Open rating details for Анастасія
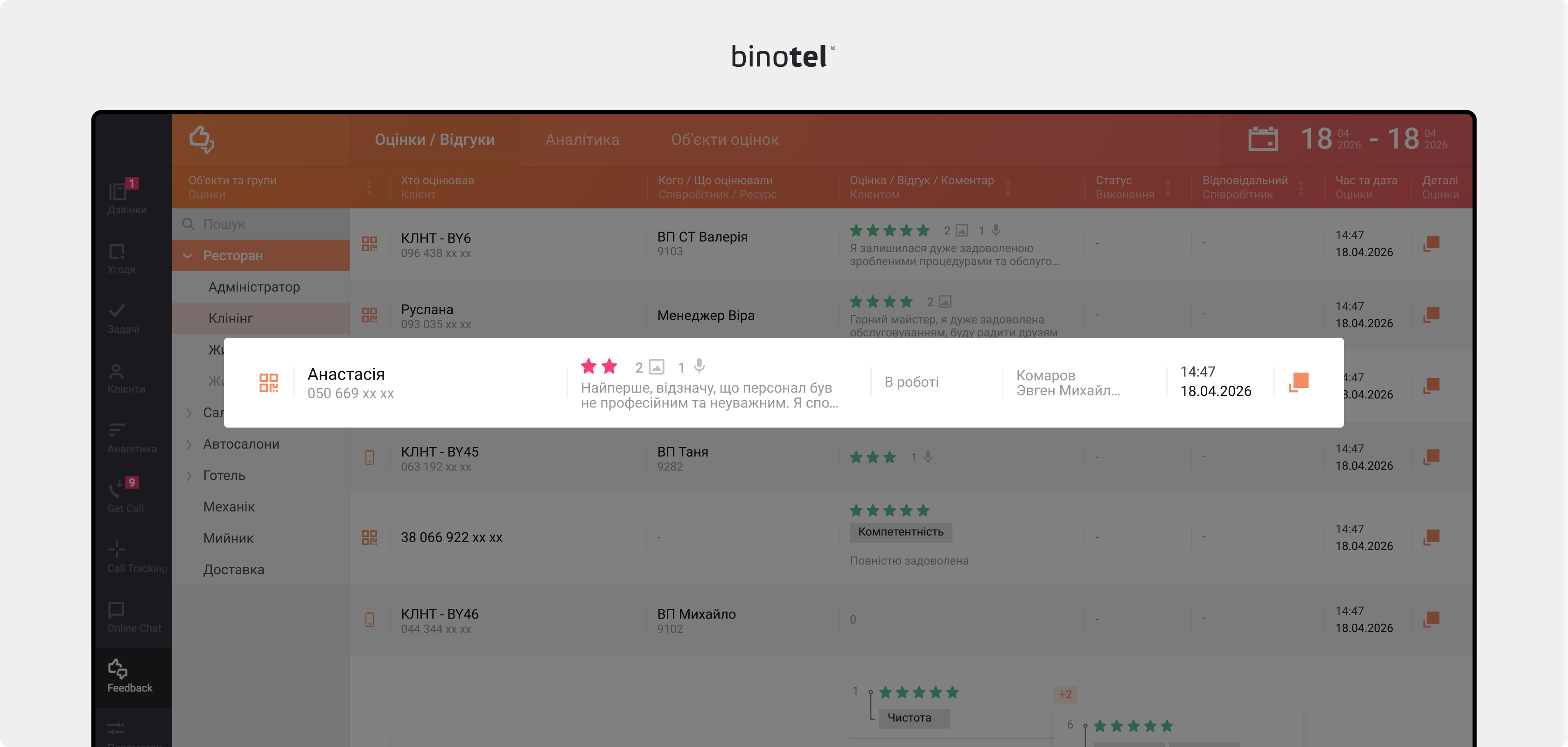This screenshot has width=1568, height=747. click(x=1298, y=382)
